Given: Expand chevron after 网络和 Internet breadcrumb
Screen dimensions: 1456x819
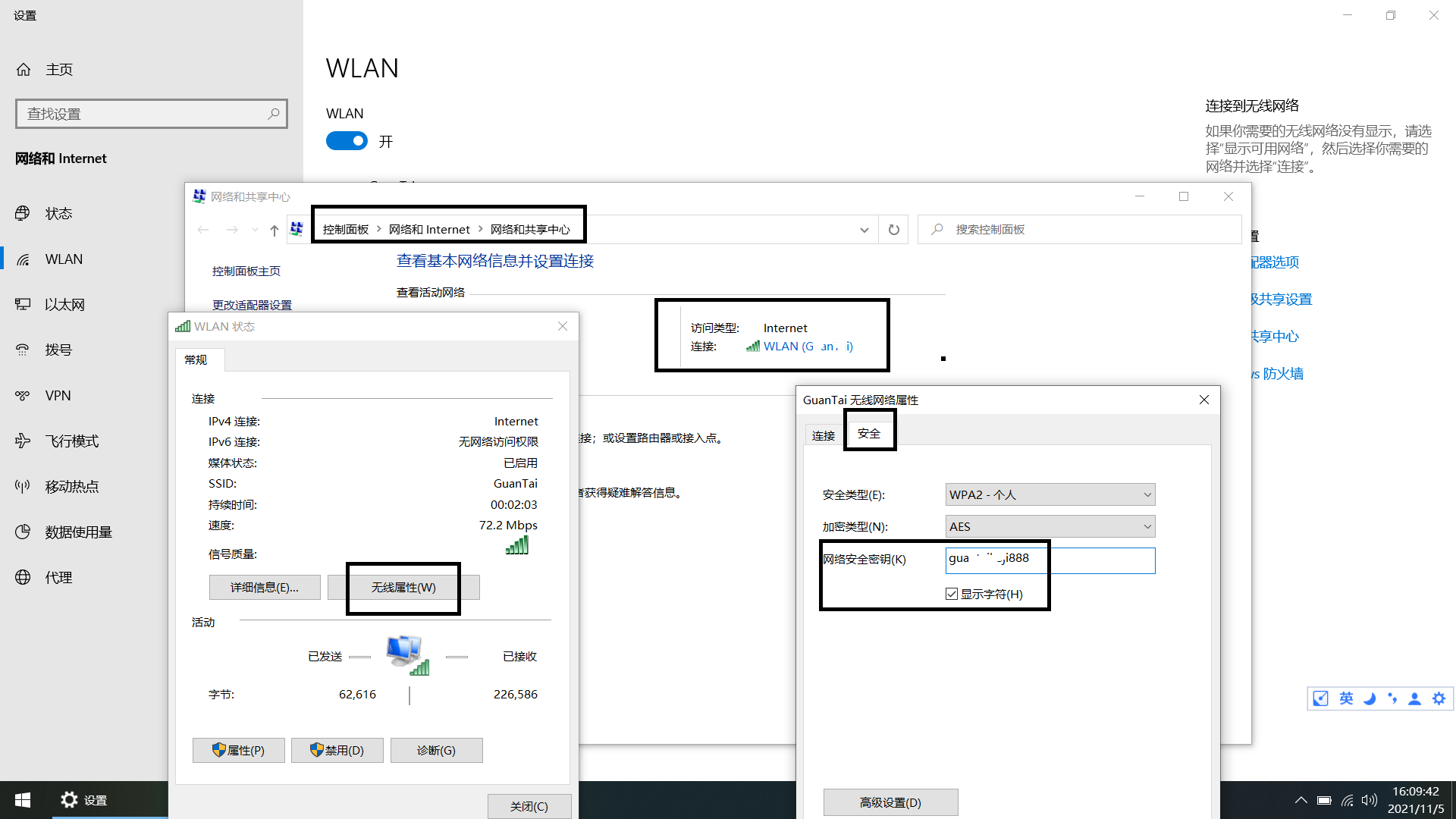Looking at the screenshot, I should tap(480, 229).
